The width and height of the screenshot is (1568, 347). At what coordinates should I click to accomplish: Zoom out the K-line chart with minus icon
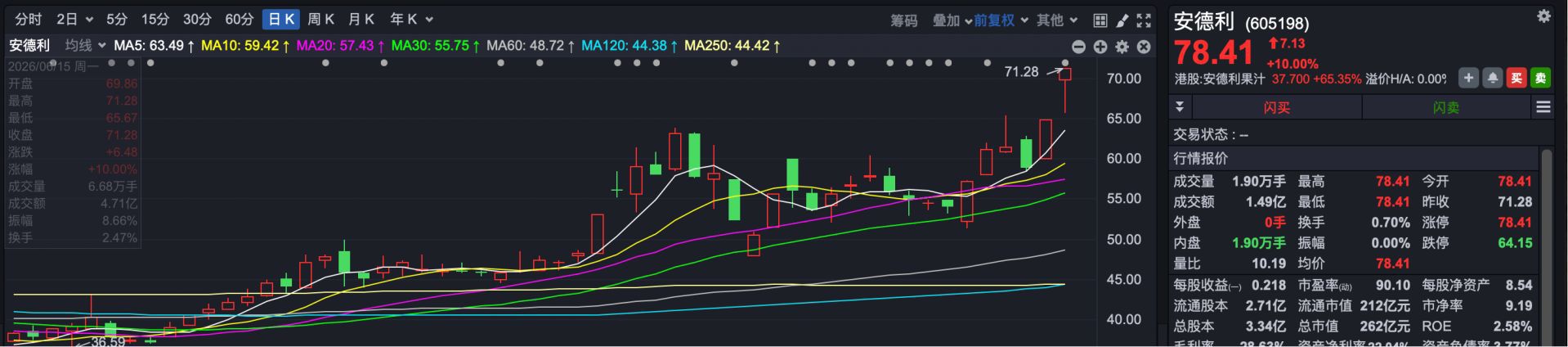1079,47
